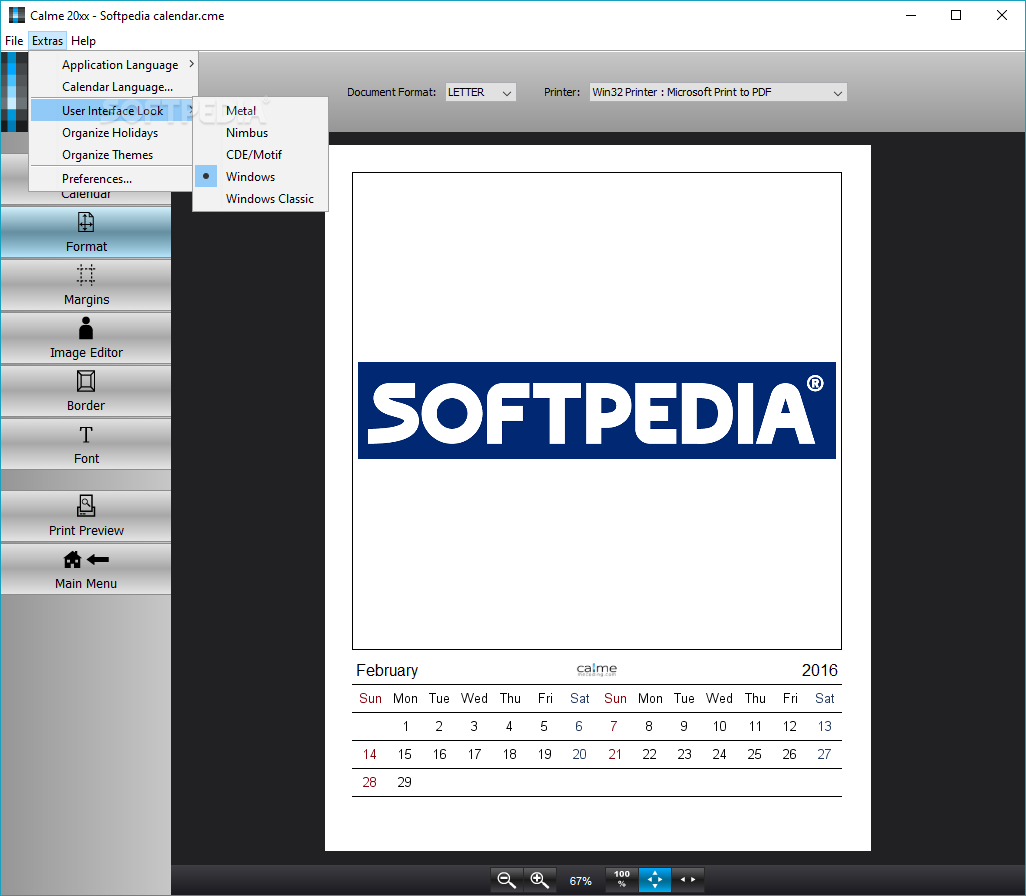Screen dimensions: 1026x896
Task: Set zoom to 100 percent
Action: tap(622, 880)
